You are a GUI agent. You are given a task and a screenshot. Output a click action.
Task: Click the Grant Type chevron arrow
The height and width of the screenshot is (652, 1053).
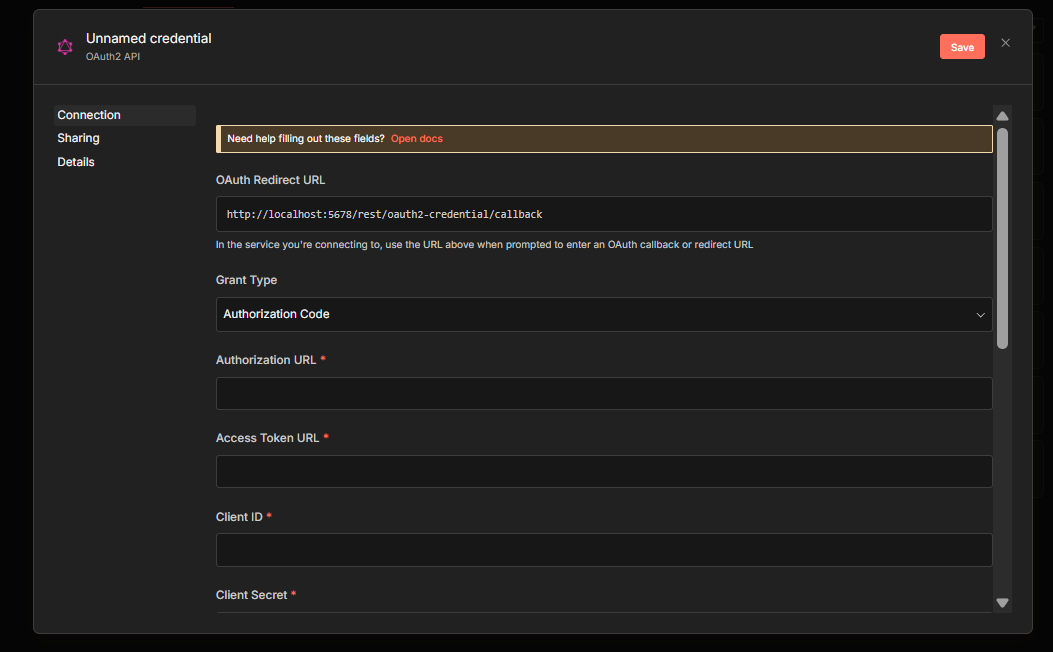point(980,315)
